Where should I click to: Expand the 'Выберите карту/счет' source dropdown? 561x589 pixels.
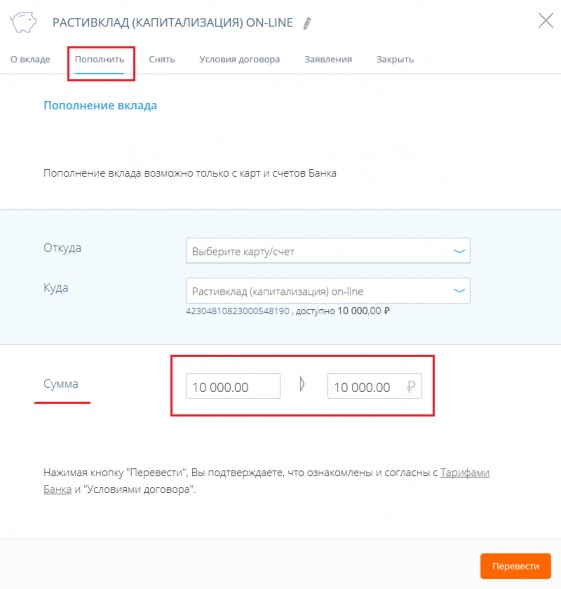coord(328,251)
